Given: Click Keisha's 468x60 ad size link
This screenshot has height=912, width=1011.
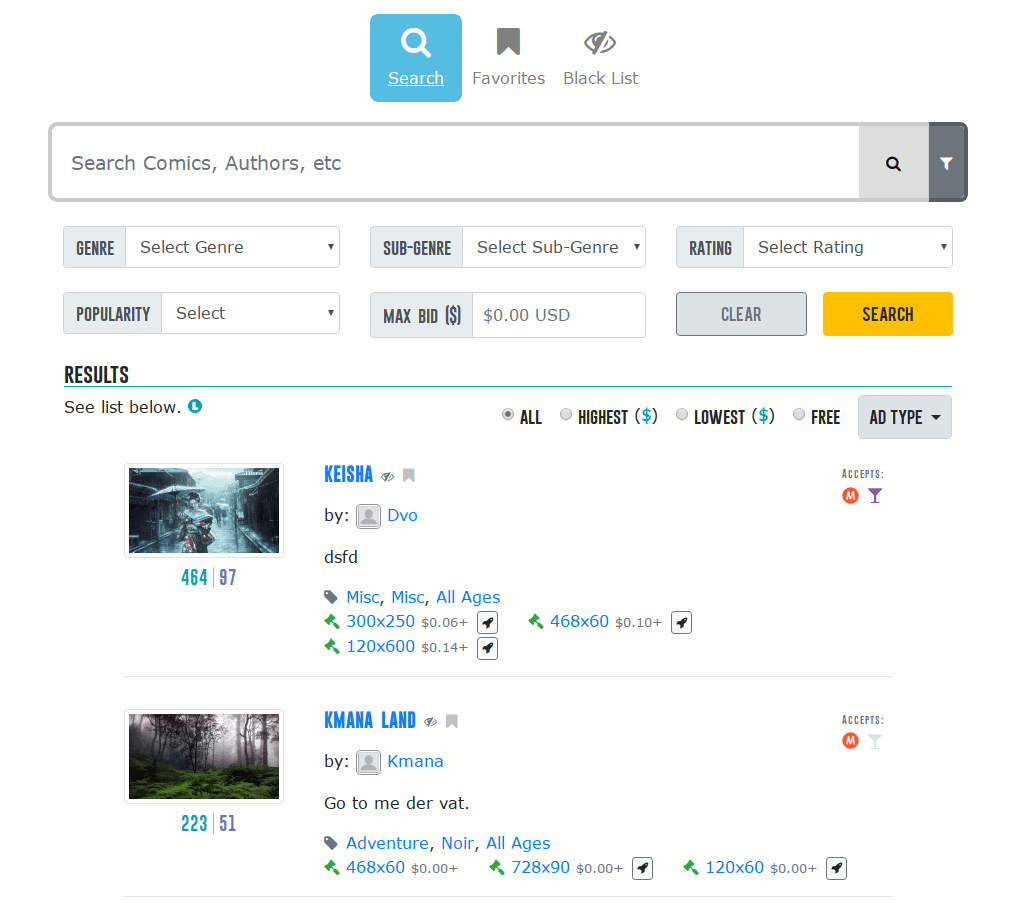Looking at the screenshot, I should [x=579, y=621].
